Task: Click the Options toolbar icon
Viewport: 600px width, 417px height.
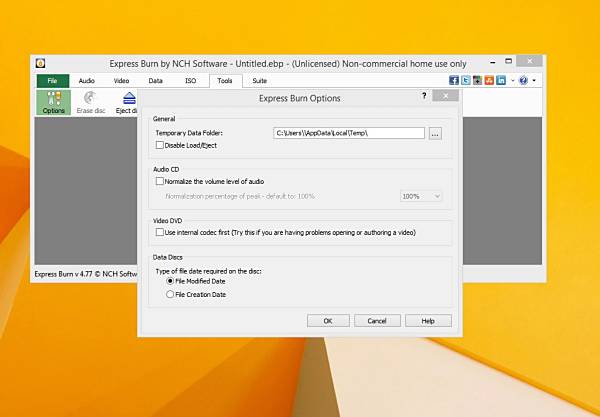Action: click(54, 103)
